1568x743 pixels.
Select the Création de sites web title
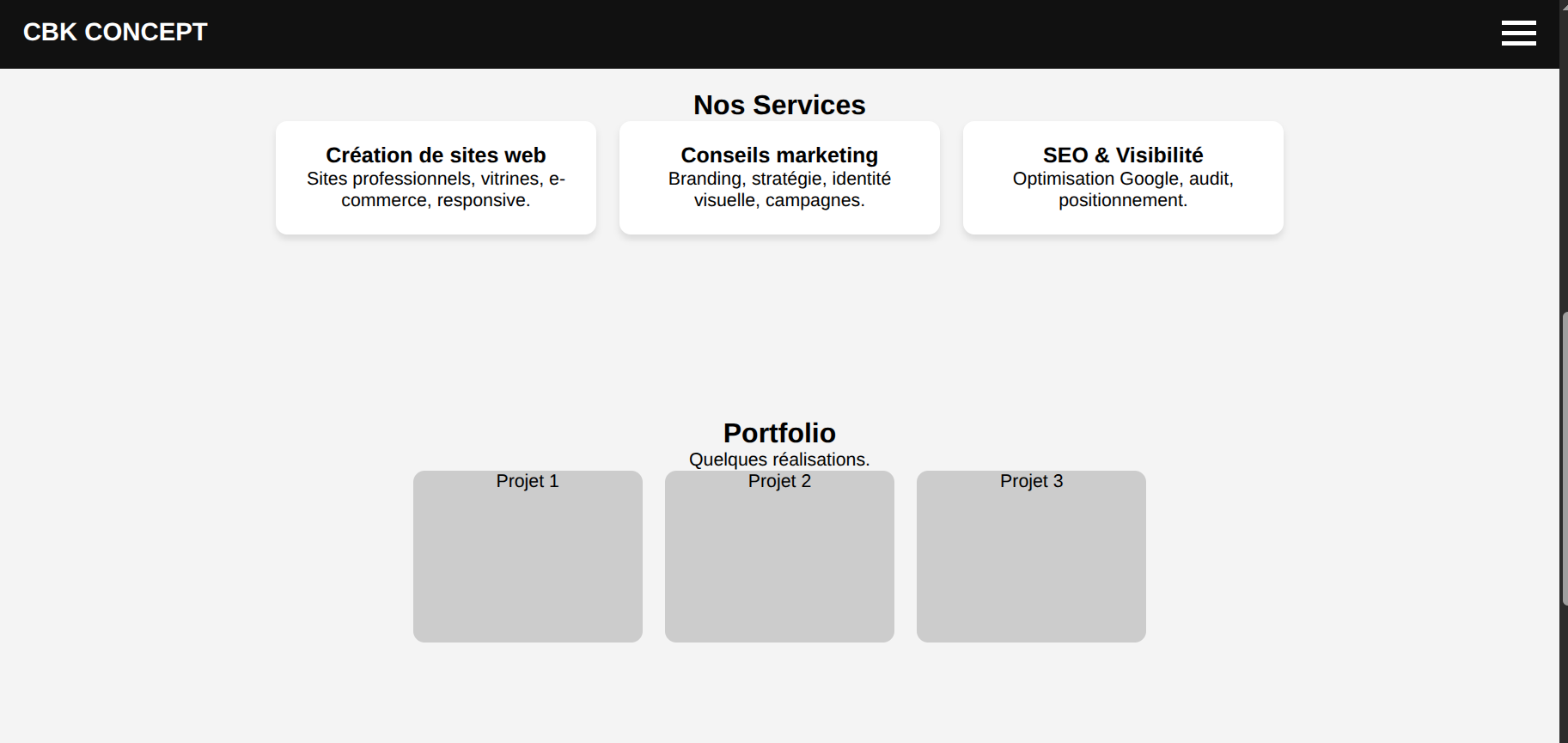436,155
